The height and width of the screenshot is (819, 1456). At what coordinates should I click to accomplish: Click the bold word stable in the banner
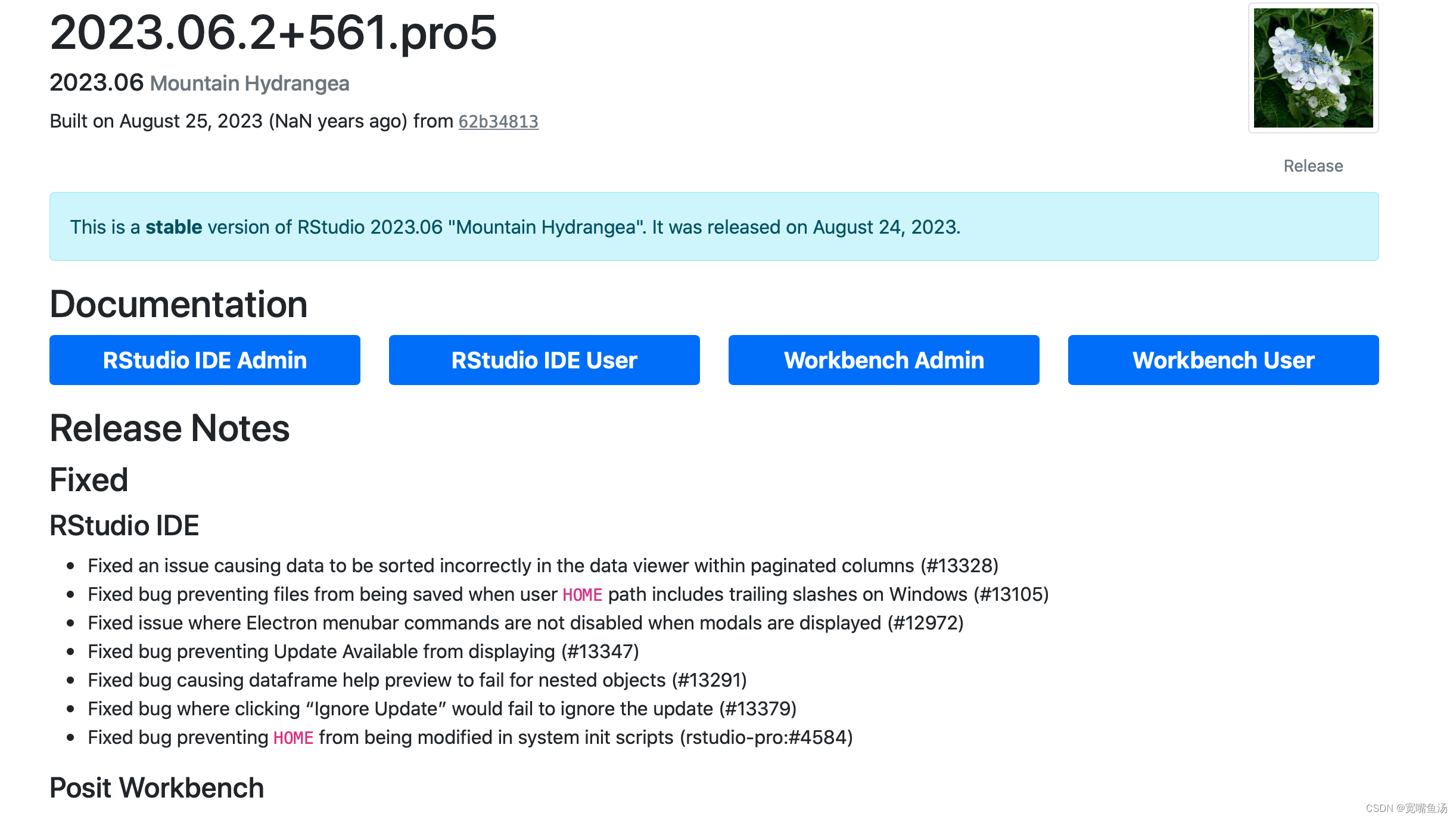click(173, 227)
